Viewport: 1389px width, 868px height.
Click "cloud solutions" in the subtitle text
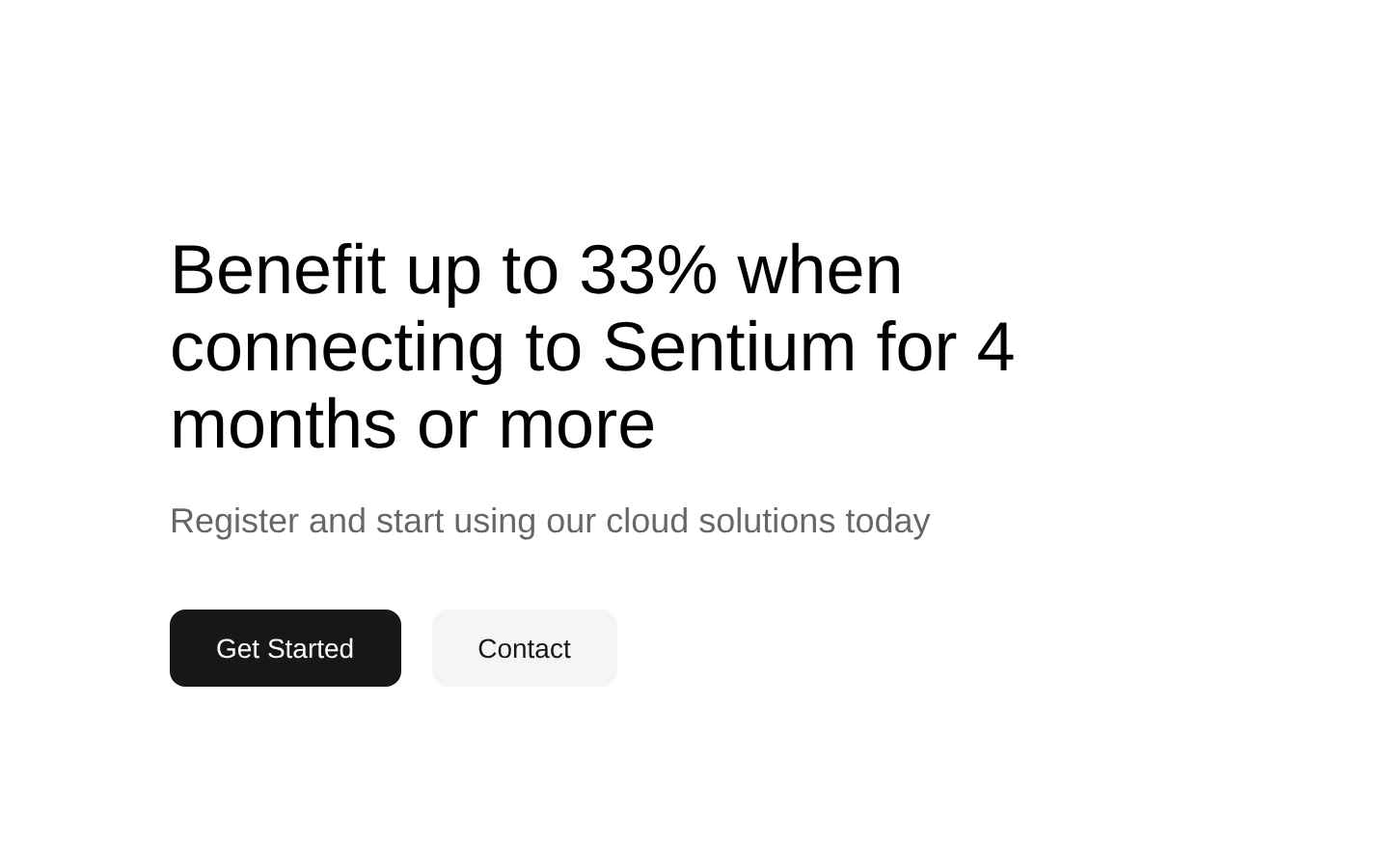click(721, 521)
